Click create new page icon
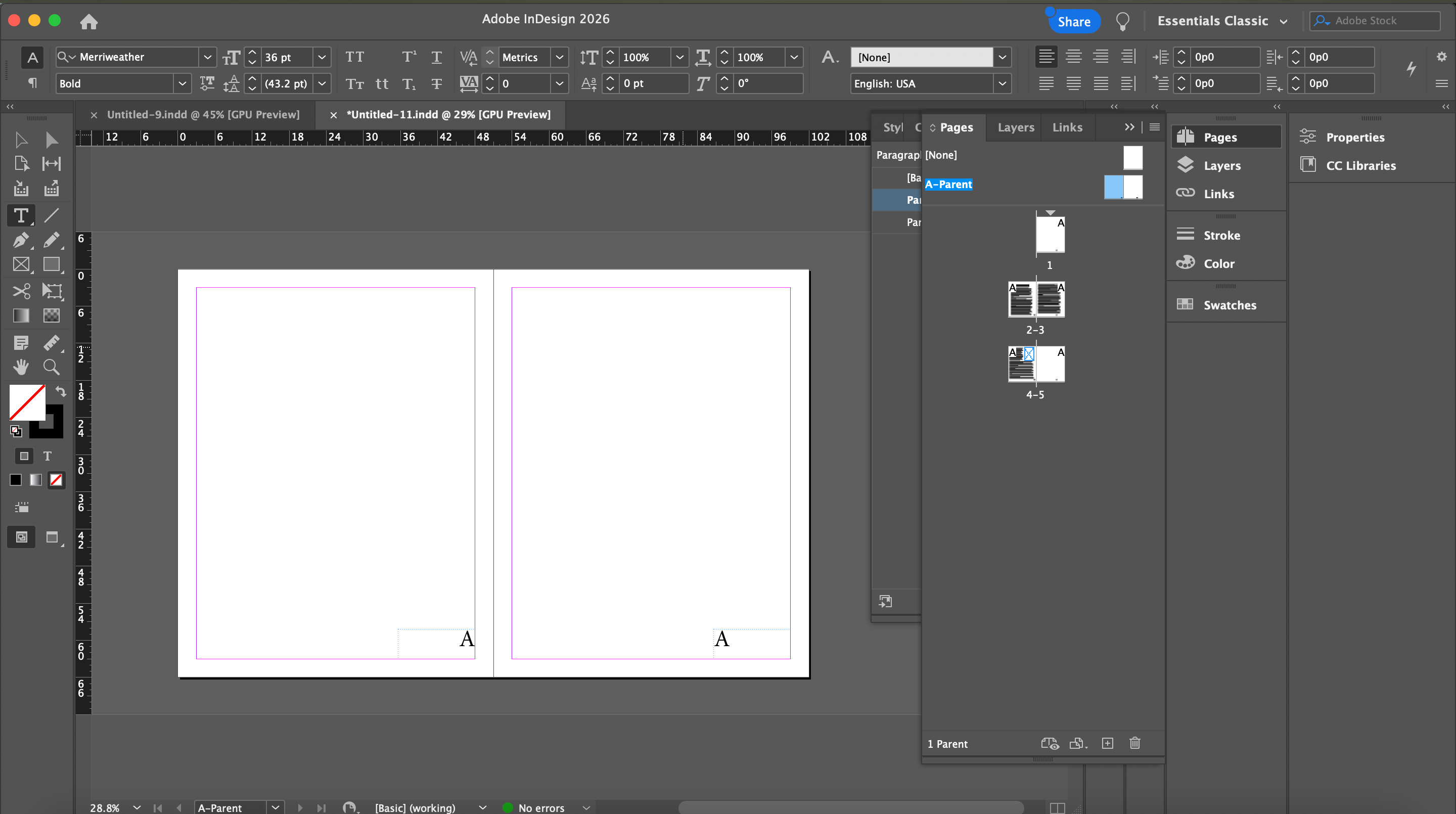 point(1107,743)
